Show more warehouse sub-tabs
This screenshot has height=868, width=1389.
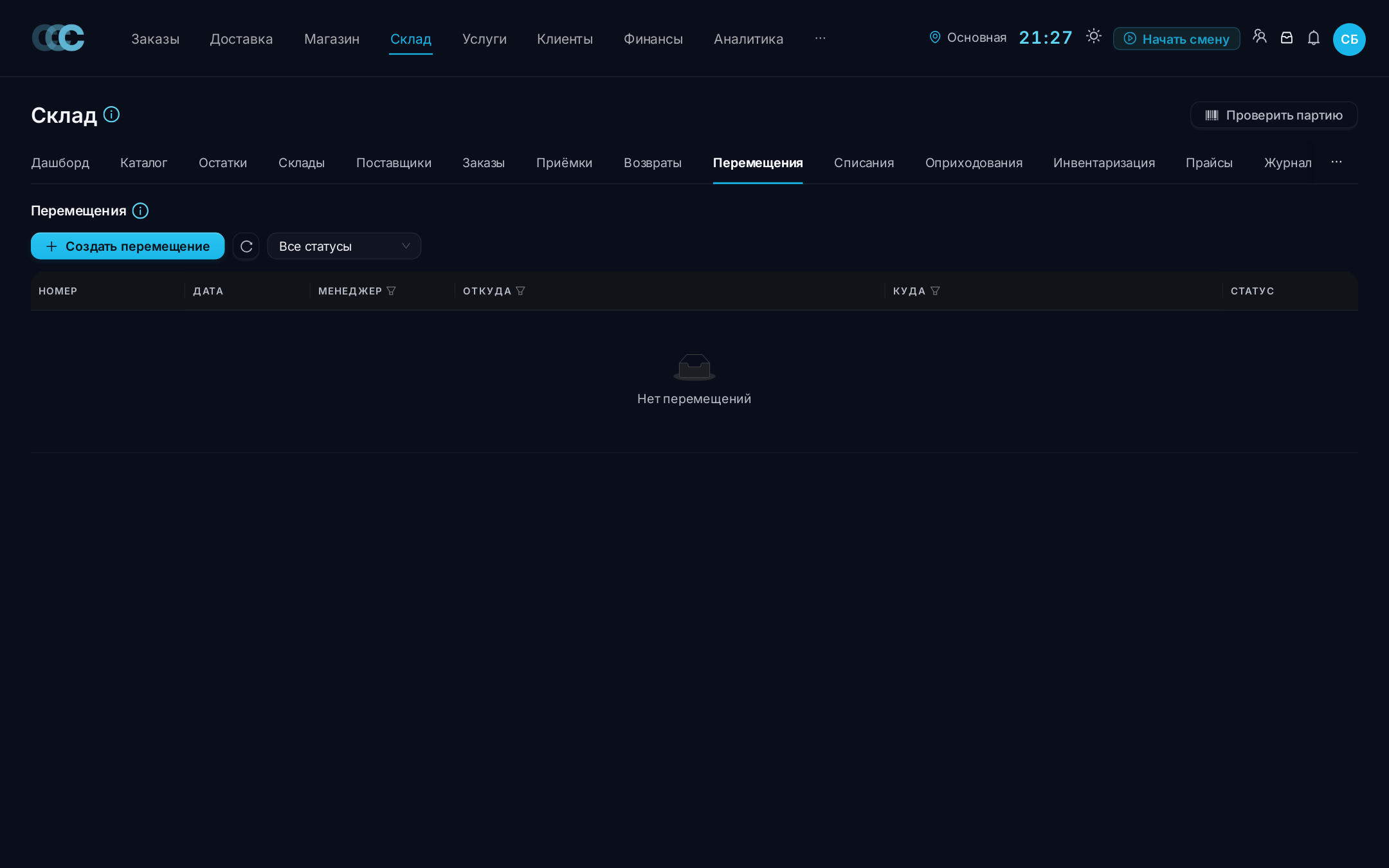click(x=1336, y=162)
